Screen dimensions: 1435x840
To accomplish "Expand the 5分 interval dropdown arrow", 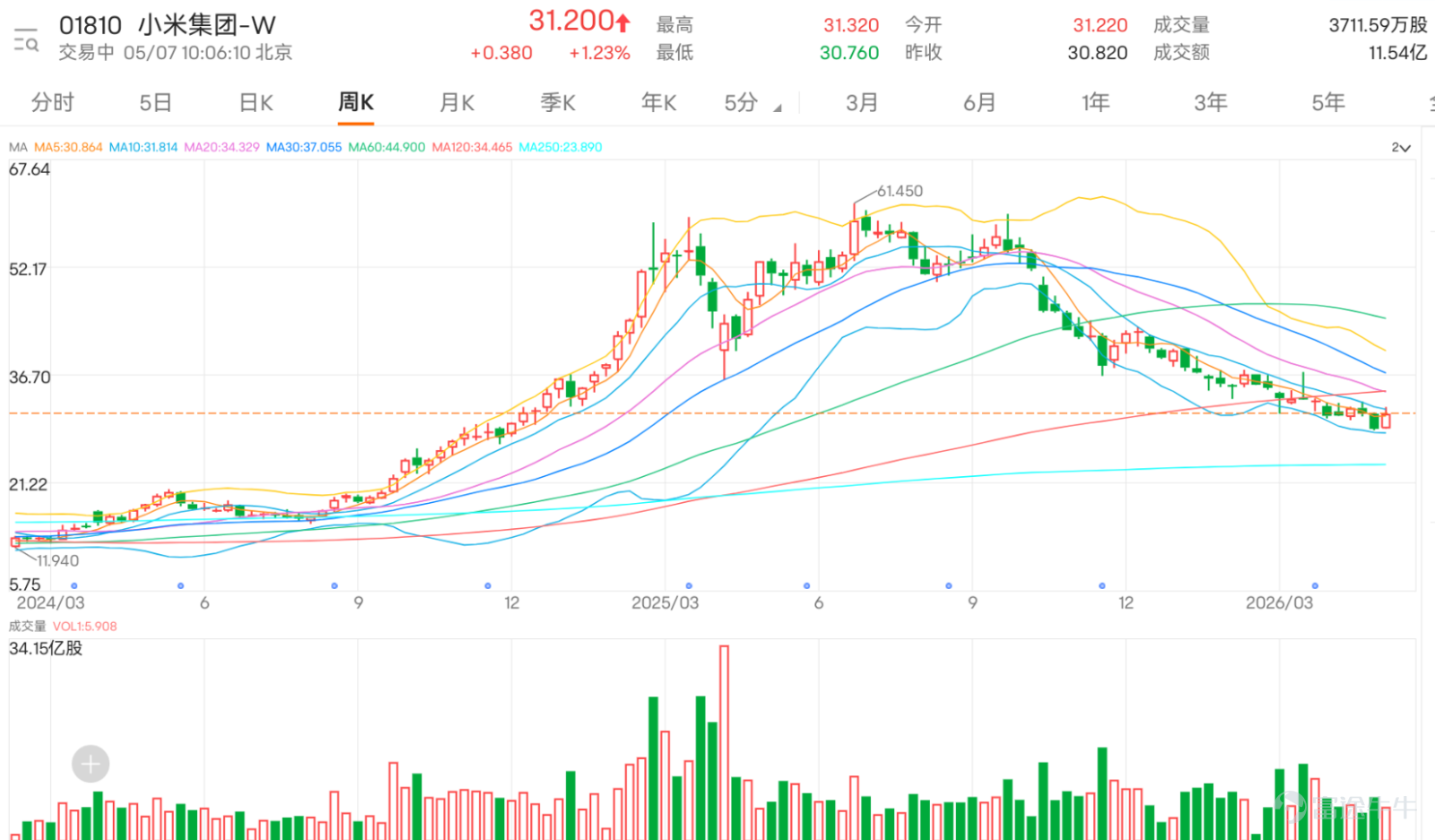I will tap(777, 108).
